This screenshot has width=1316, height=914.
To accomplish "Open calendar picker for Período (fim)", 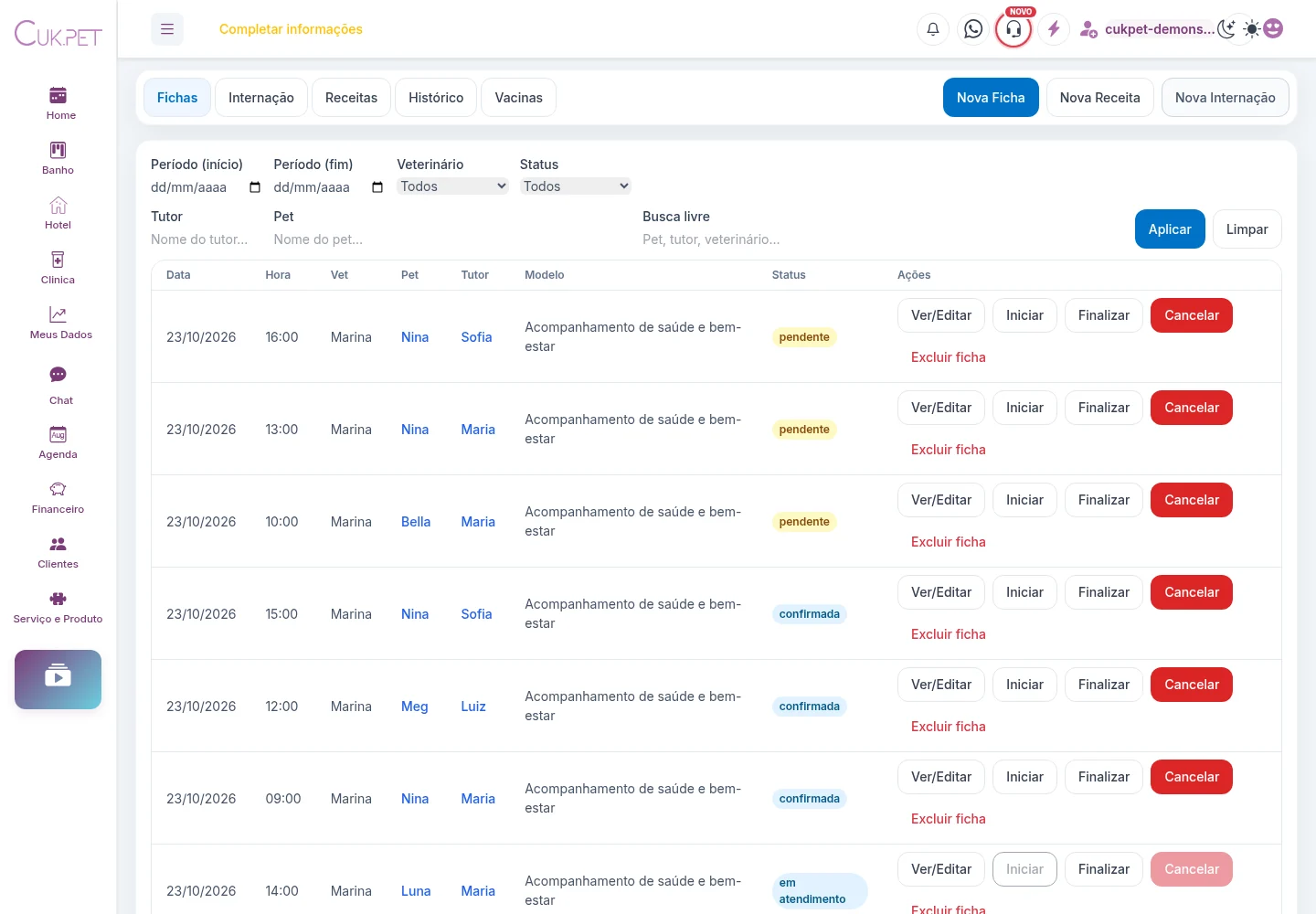I will pyautogui.click(x=377, y=187).
